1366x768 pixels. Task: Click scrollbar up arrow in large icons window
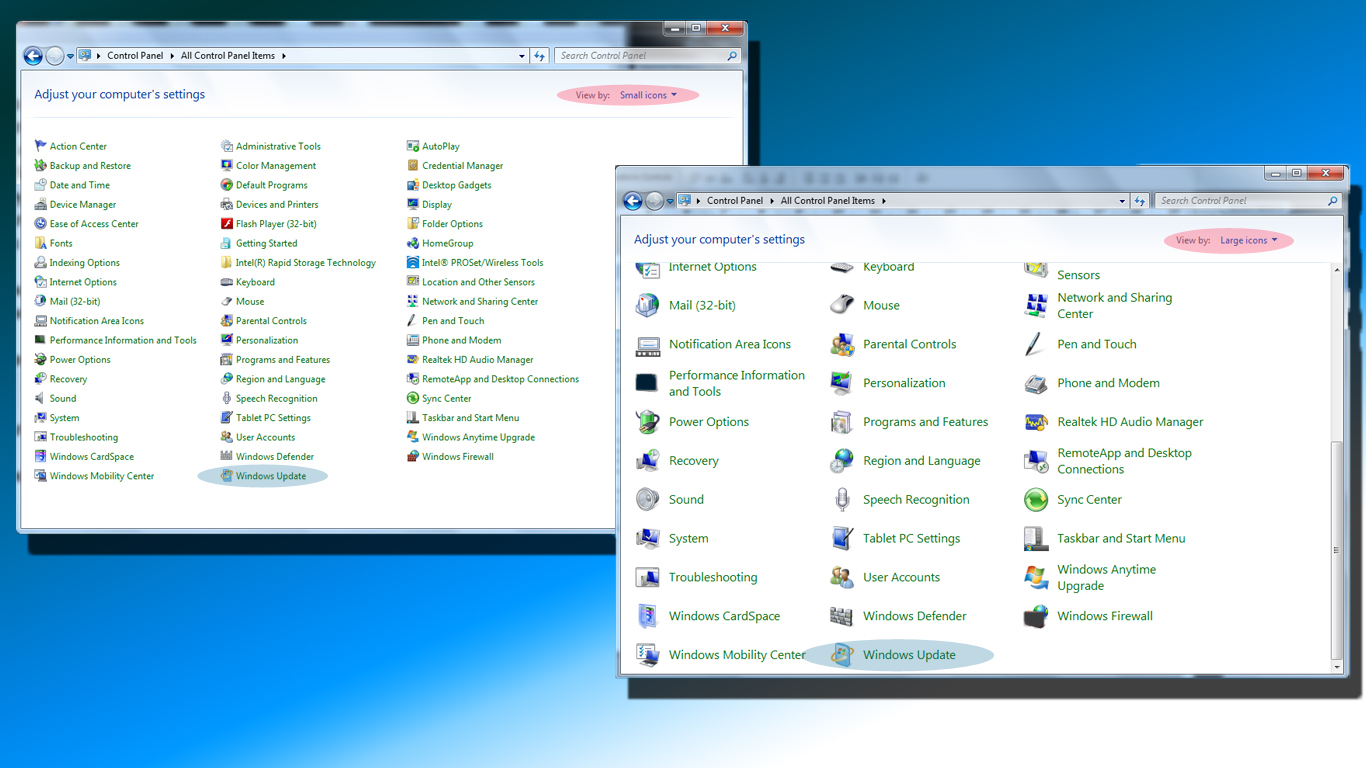tap(1337, 271)
